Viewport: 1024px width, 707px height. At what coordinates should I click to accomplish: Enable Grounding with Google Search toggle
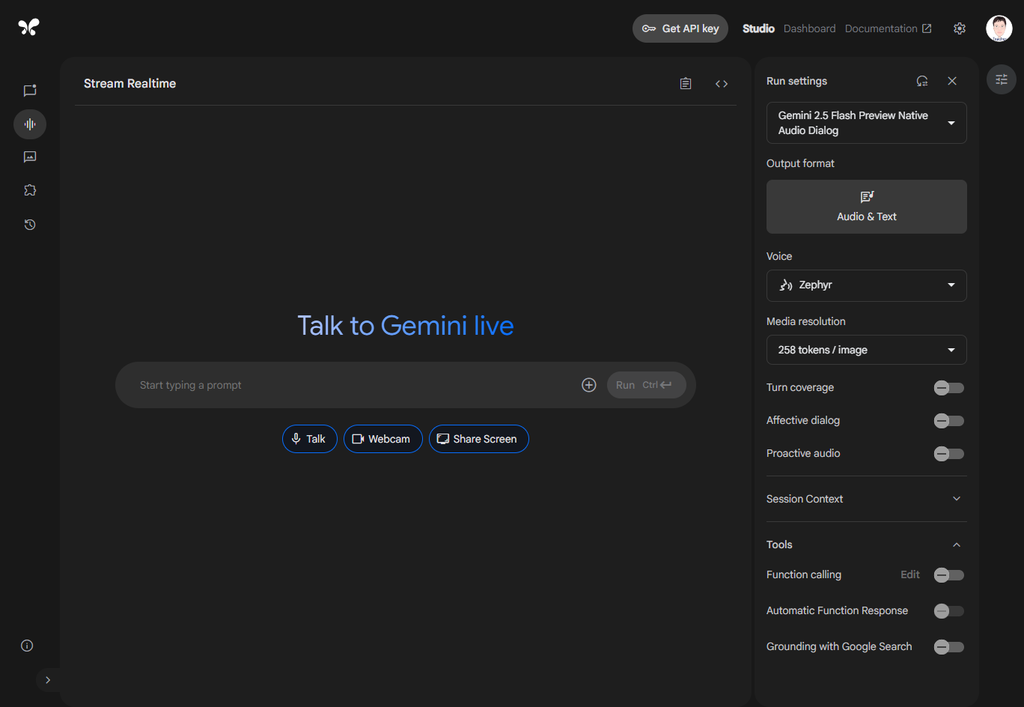(948, 647)
